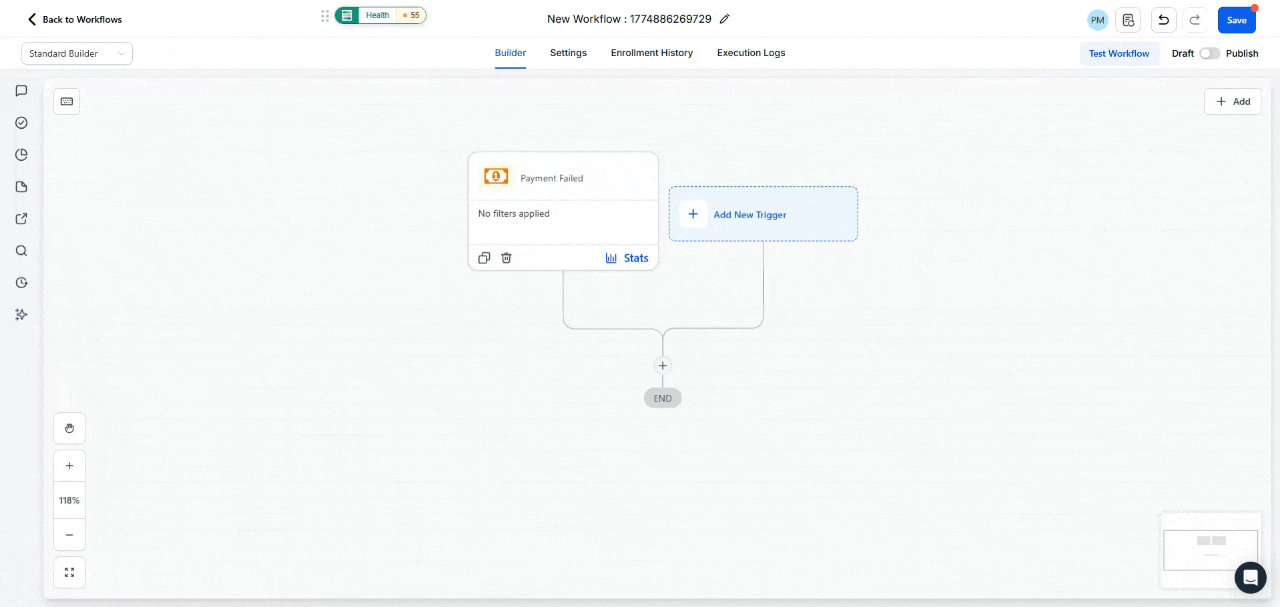This screenshot has width=1280, height=607.
Task: Toggle the Draft/Publish switch
Action: coord(1210,54)
